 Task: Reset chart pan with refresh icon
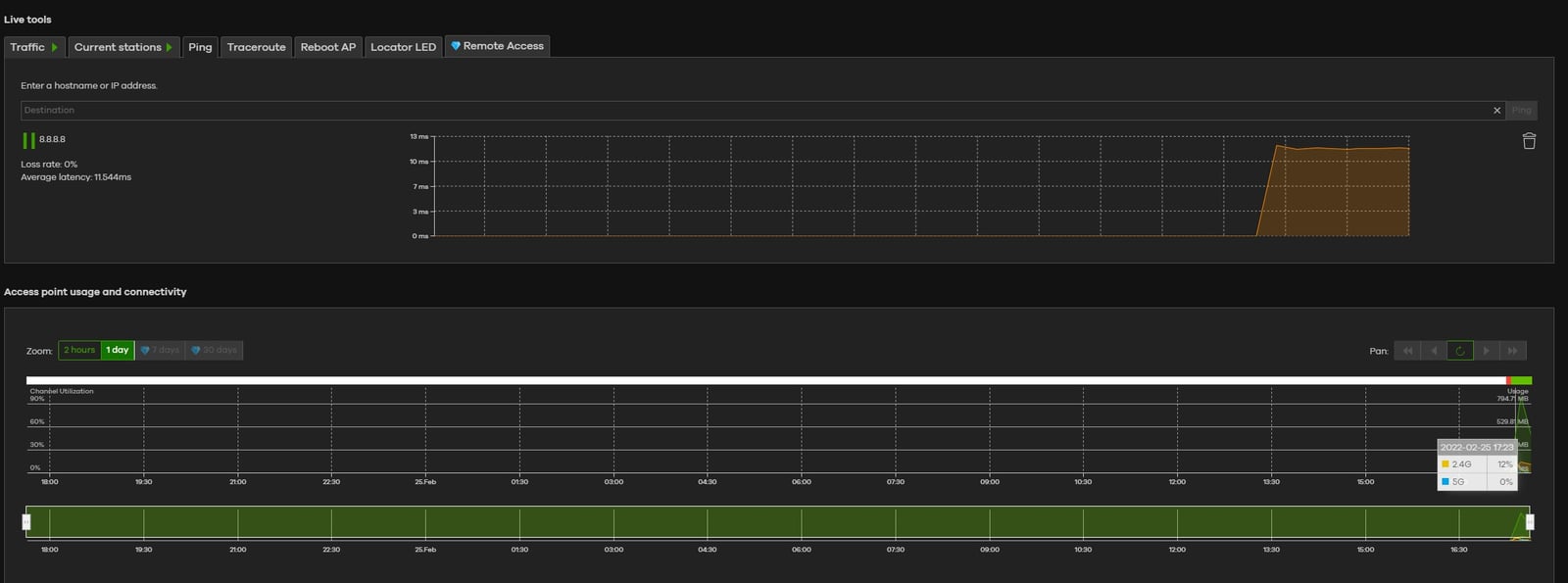point(1460,351)
